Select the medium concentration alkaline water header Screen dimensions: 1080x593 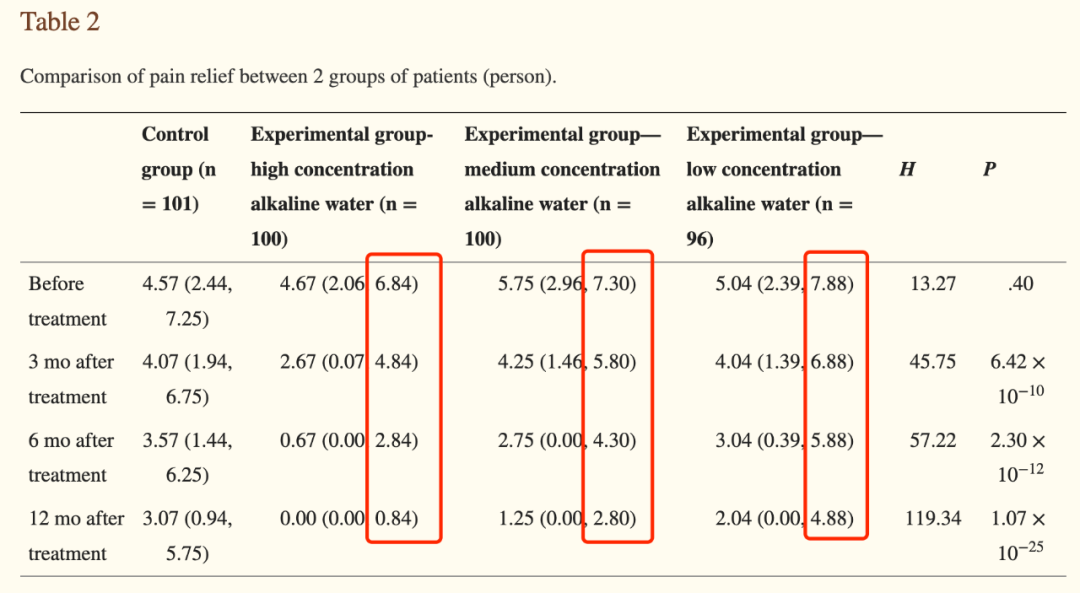pyautogui.click(x=562, y=186)
